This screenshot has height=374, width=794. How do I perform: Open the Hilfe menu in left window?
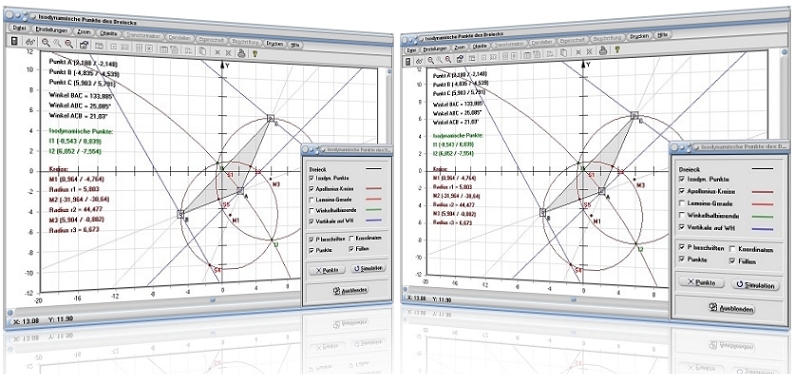point(295,45)
